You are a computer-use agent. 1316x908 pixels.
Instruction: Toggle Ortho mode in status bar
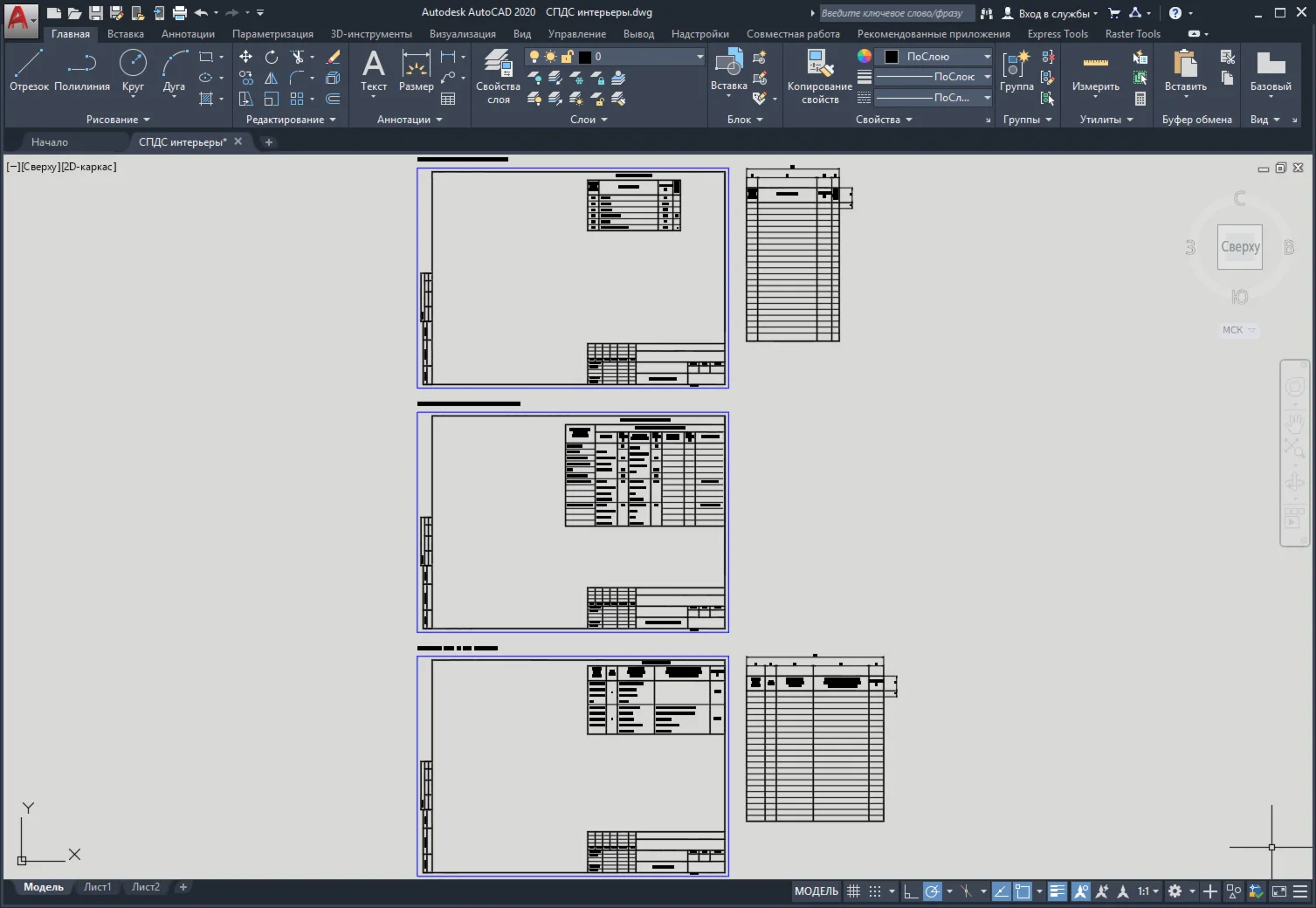pos(910,891)
